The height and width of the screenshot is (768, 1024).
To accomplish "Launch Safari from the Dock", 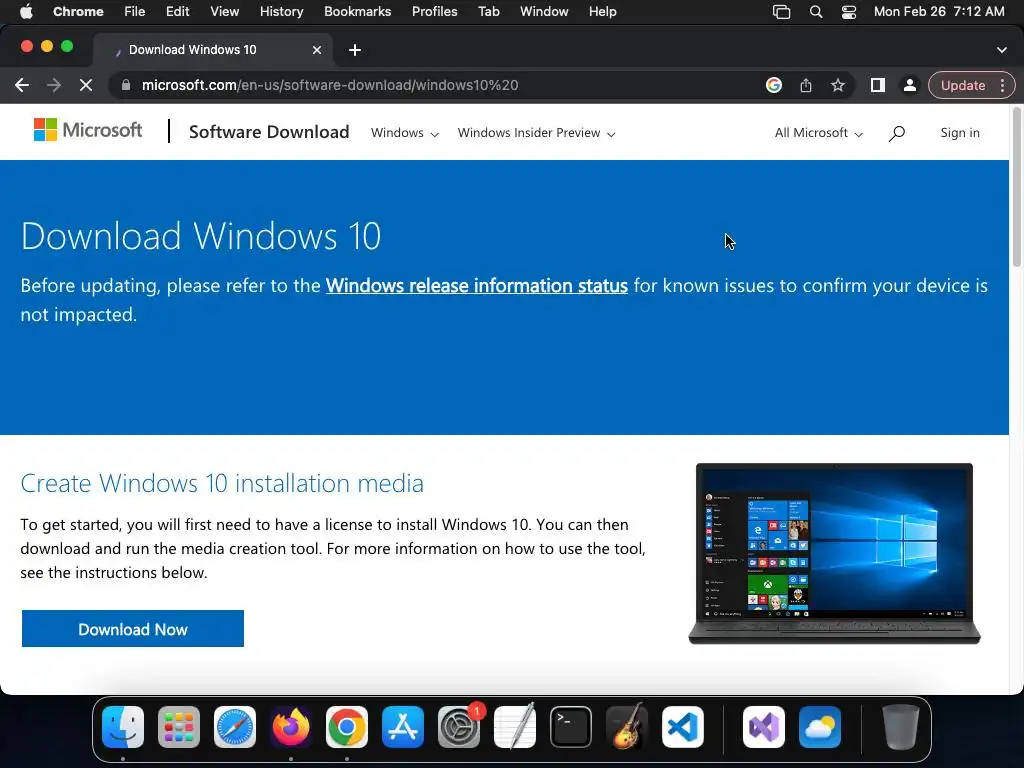I will click(x=235, y=727).
